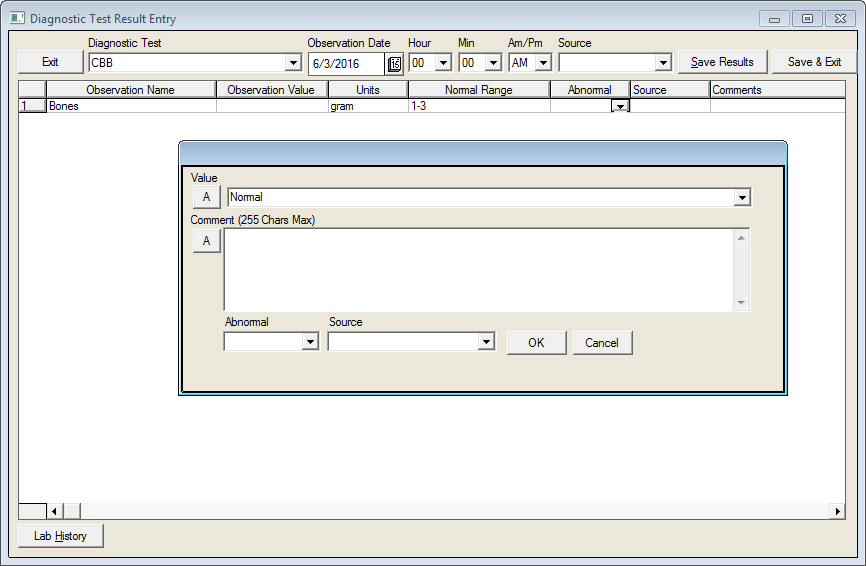Confirm with the OK button
The image size is (866, 566).
click(536, 342)
